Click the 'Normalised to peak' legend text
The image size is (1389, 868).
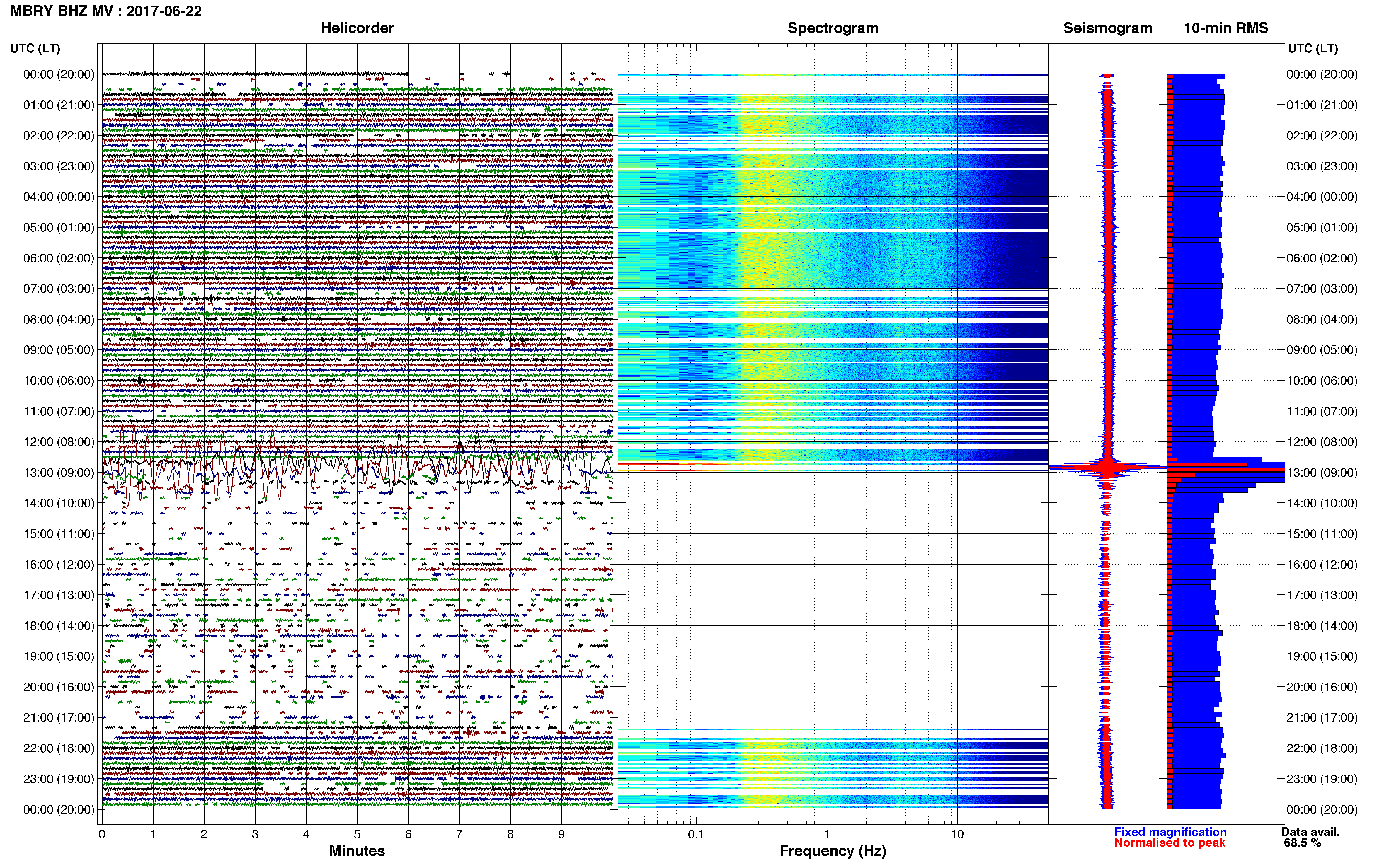(1170, 843)
